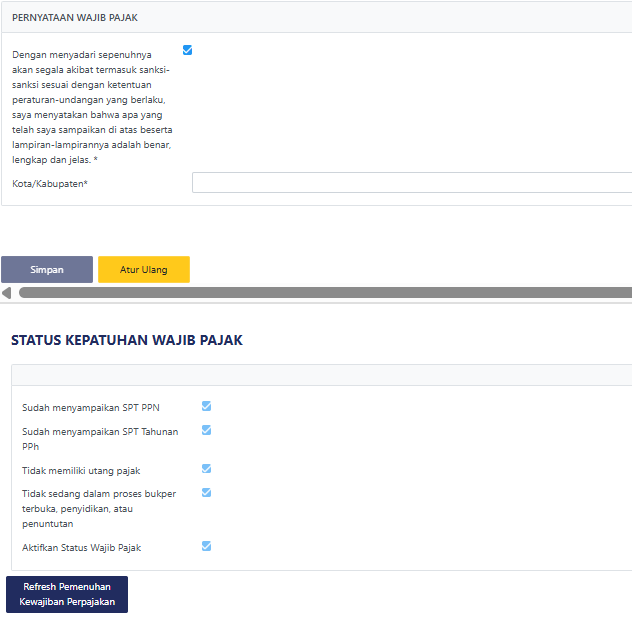
Task: Disable the Aktifkan Status Wajib Pajak checkbox
Action: (x=206, y=546)
